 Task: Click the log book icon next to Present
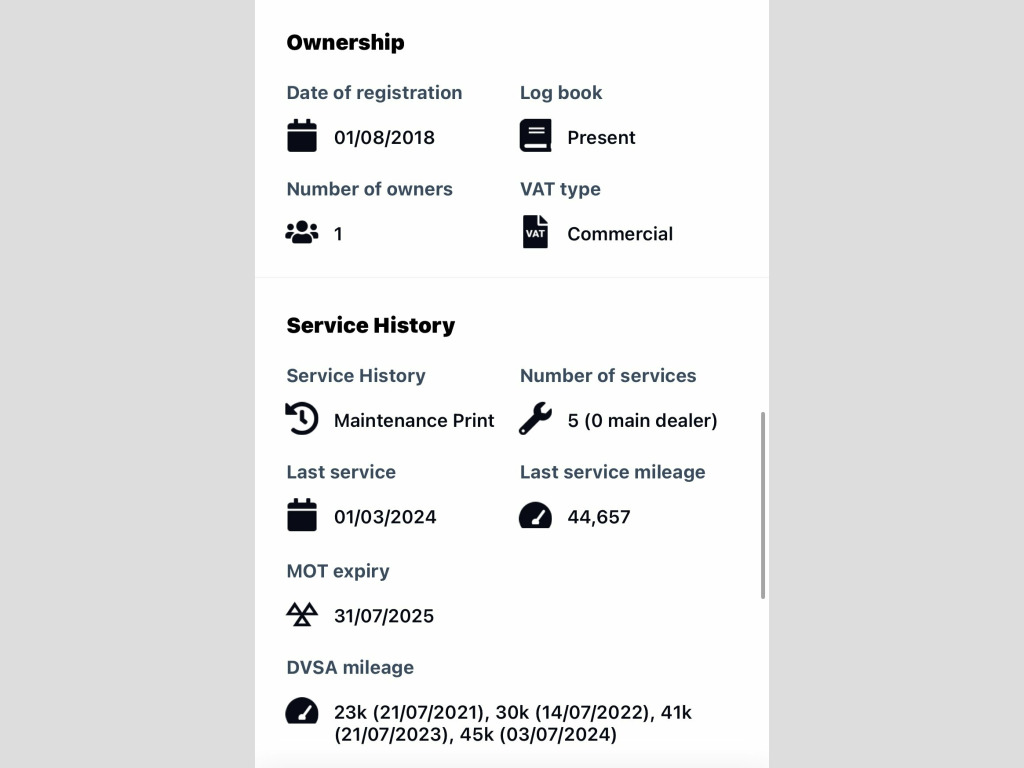pyautogui.click(x=536, y=136)
